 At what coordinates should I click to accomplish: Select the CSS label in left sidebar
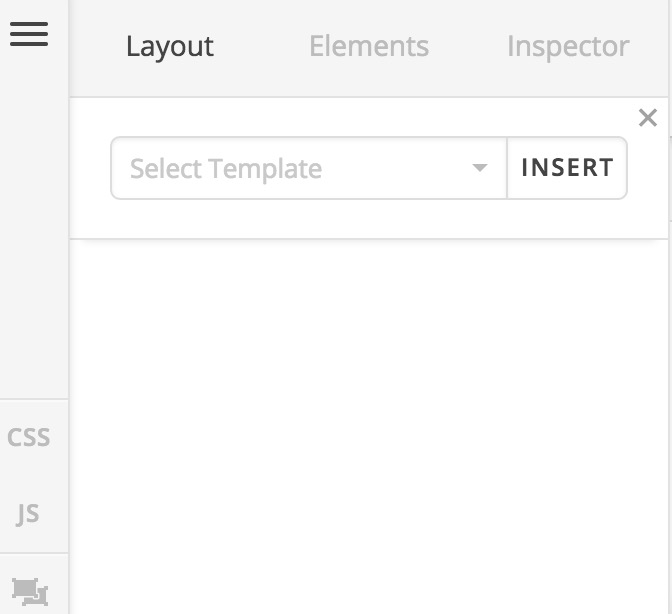[x=29, y=438]
